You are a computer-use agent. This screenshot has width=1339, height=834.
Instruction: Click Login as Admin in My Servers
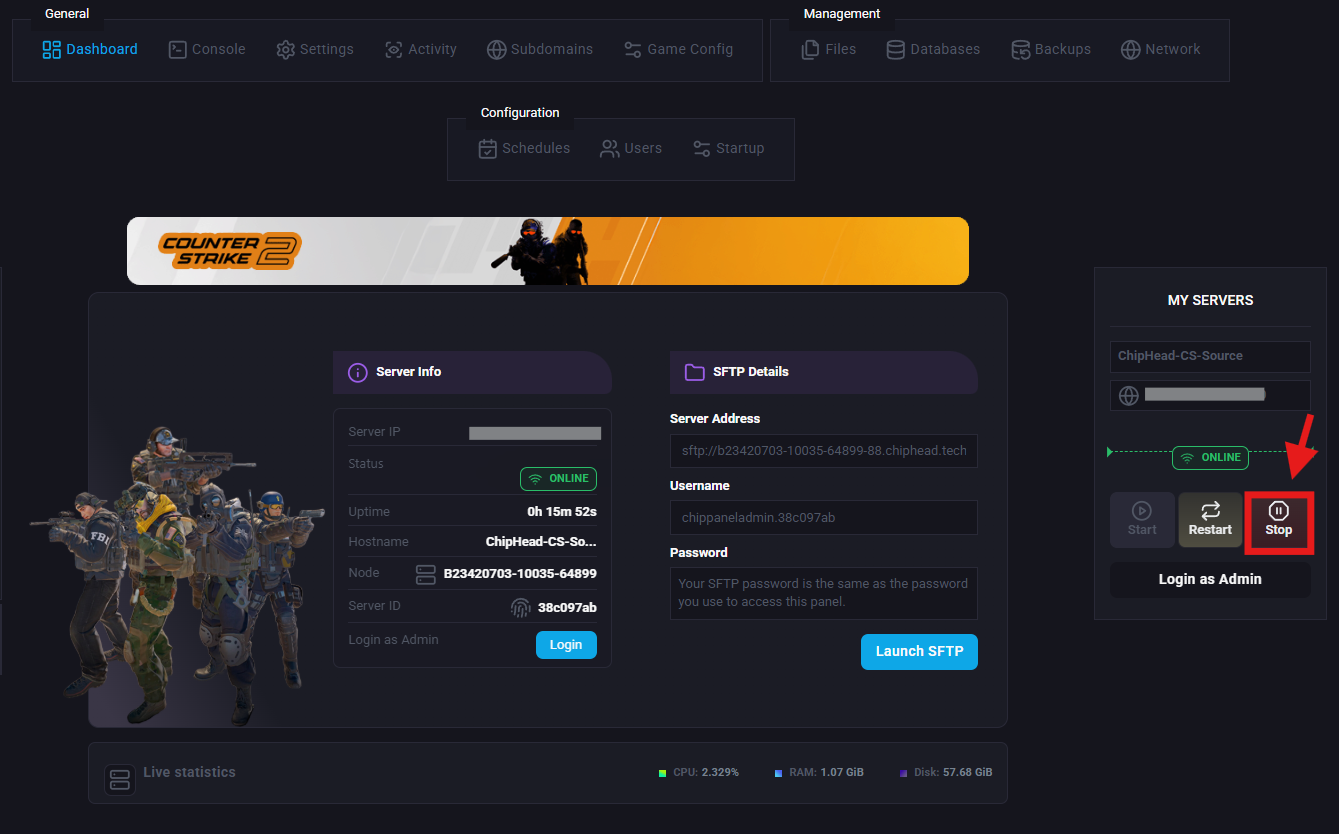click(1210, 579)
